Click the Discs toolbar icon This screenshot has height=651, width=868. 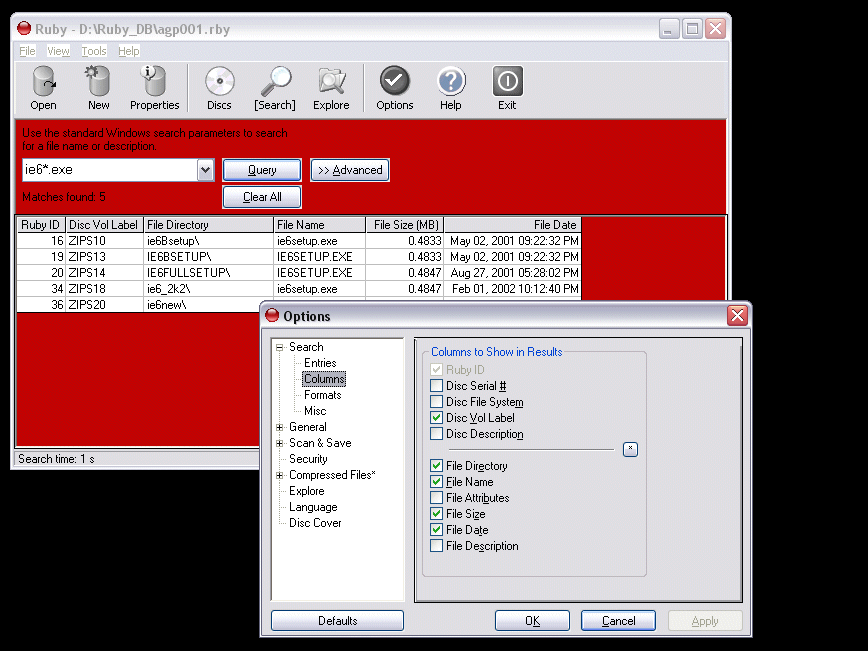(x=219, y=82)
